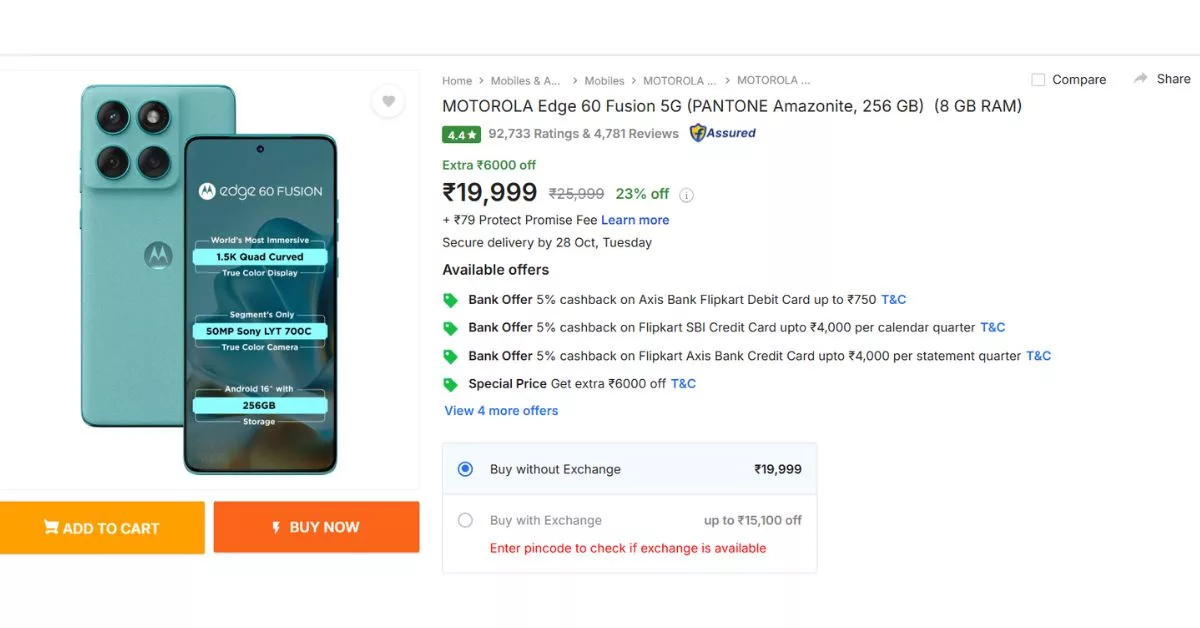Click Learn more for Protect Promise Fee
Screen dimensions: 1200x628
coord(635,219)
